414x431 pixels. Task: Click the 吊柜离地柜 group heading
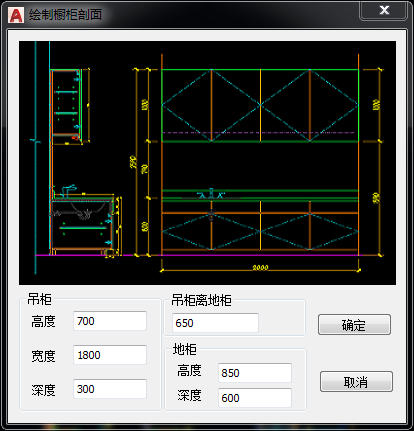click(201, 300)
